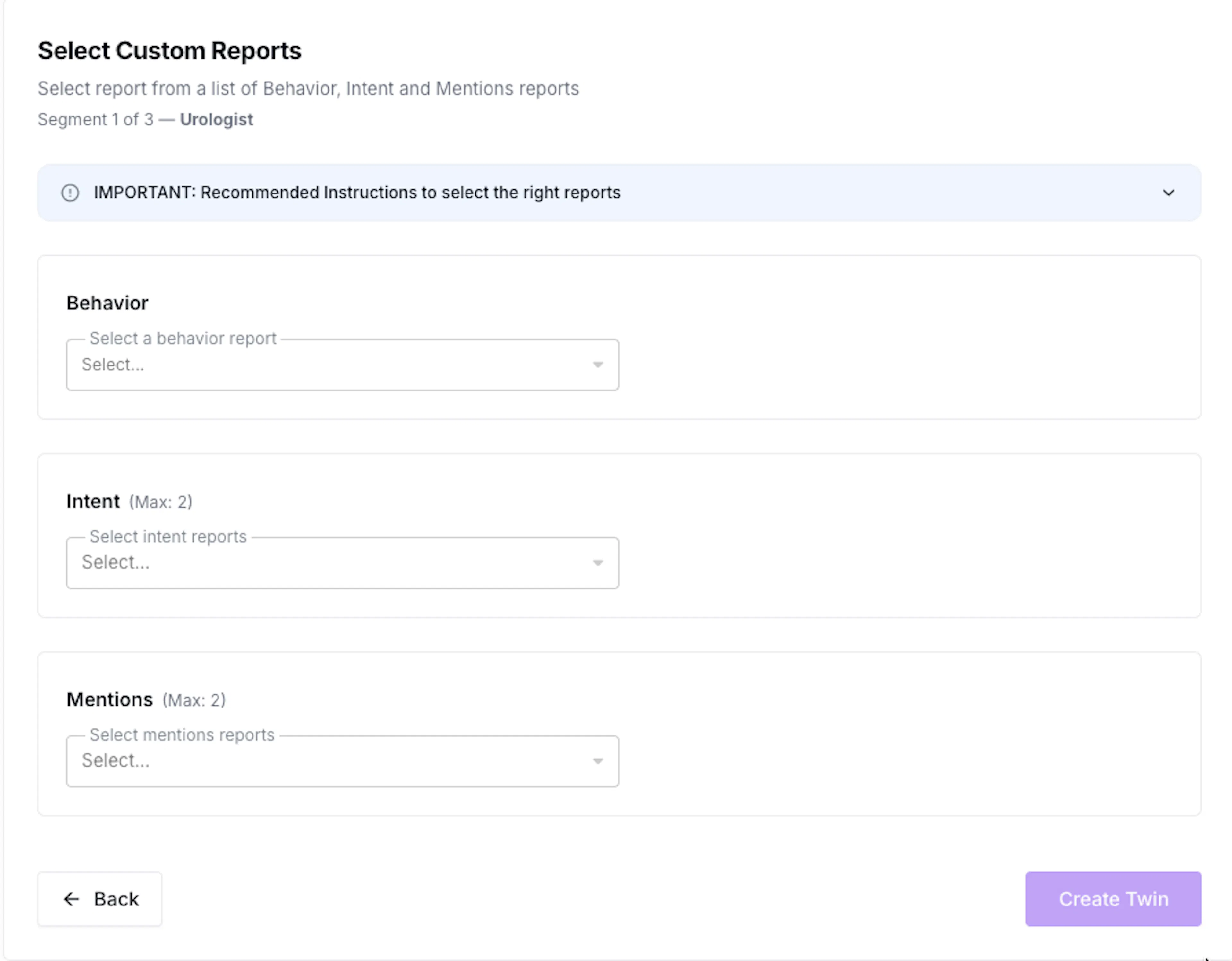The width and height of the screenshot is (1232, 961).
Task: Click the Mentions section title
Action: tap(109, 699)
